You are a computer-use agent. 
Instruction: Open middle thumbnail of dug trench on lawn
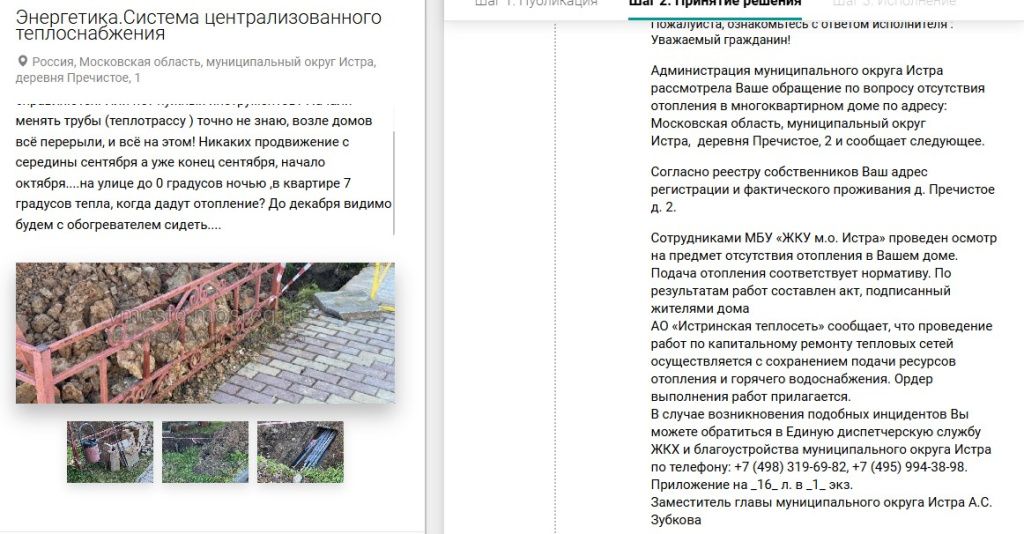(x=205, y=452)
